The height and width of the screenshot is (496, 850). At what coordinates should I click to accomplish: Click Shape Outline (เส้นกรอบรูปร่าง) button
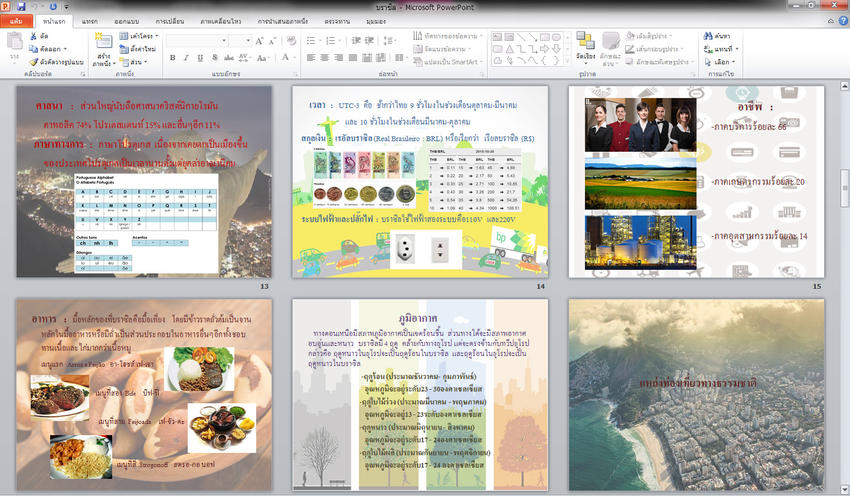[x=655, y=49]
